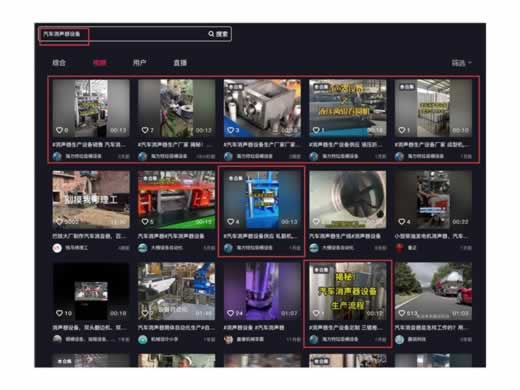Screen dimensions: 520x390
Task: Open video with 揭秘汽车消声器设备生产流程 yellow text
Action: [348, 291]
